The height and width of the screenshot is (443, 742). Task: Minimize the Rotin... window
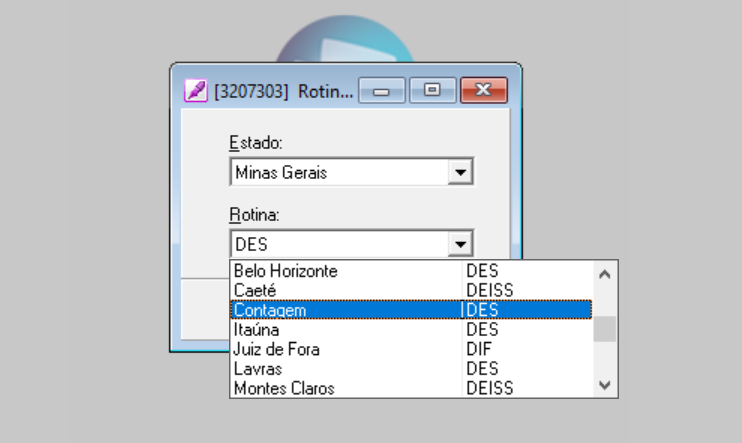click(381, 90)
